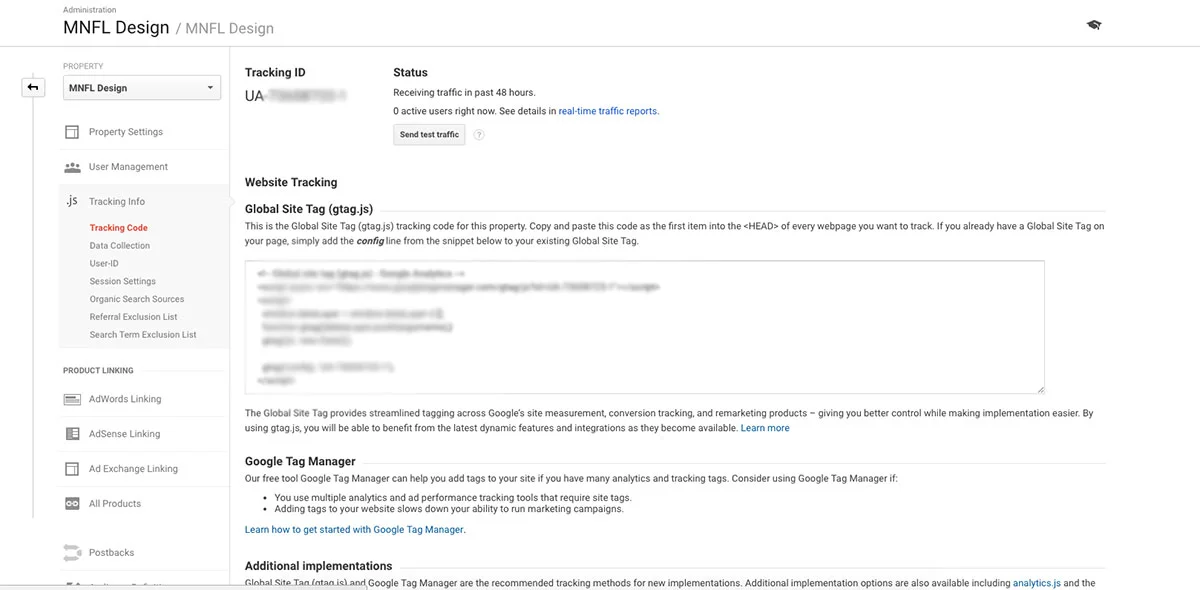Open Session Settings

pyautogui.click(x=123, y=282)
